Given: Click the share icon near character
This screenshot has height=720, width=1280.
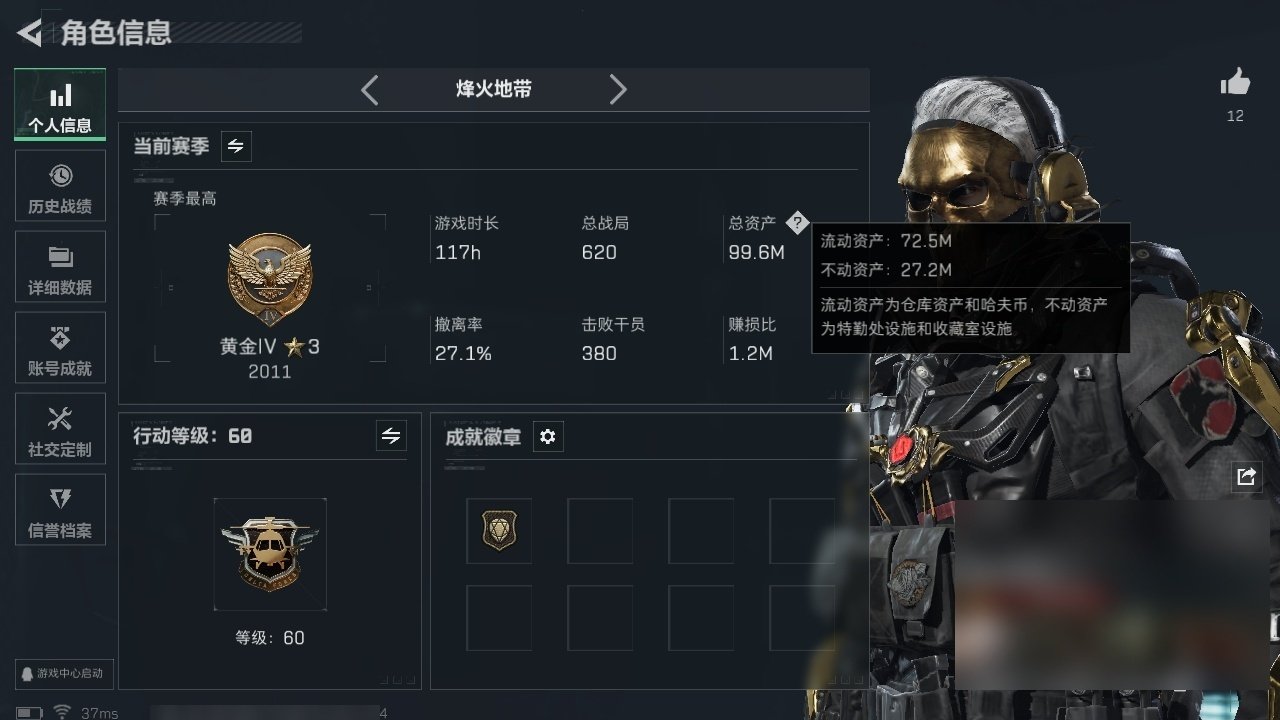Looking at the screenshot, I should (1246, 477).
